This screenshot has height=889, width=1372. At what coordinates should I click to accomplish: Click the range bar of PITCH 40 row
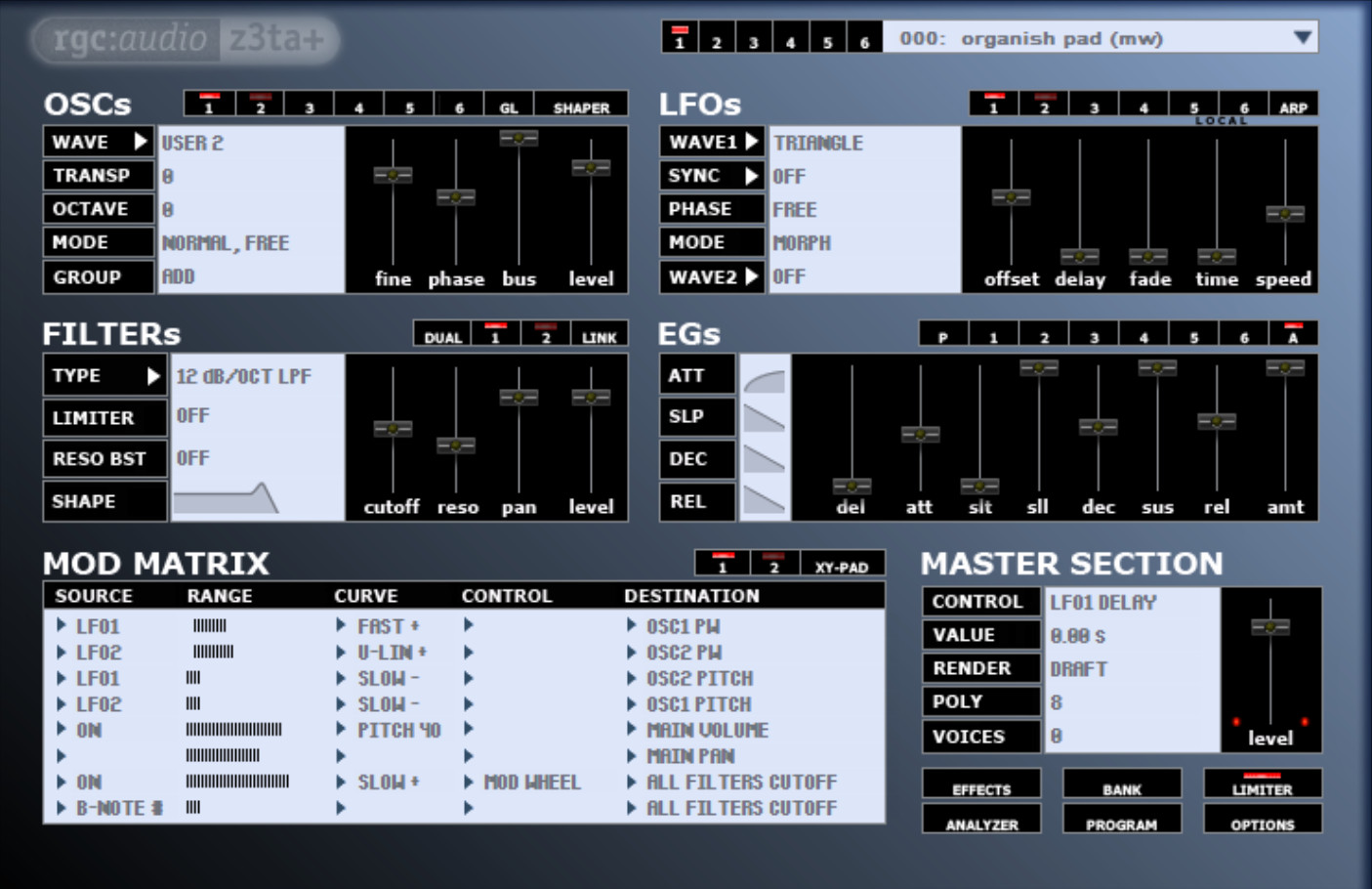(233, 729)
